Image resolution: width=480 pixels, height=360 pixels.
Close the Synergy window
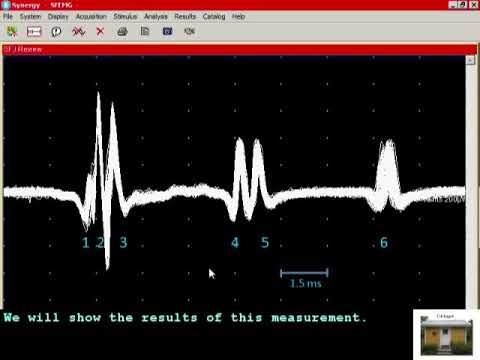point(474,5)
